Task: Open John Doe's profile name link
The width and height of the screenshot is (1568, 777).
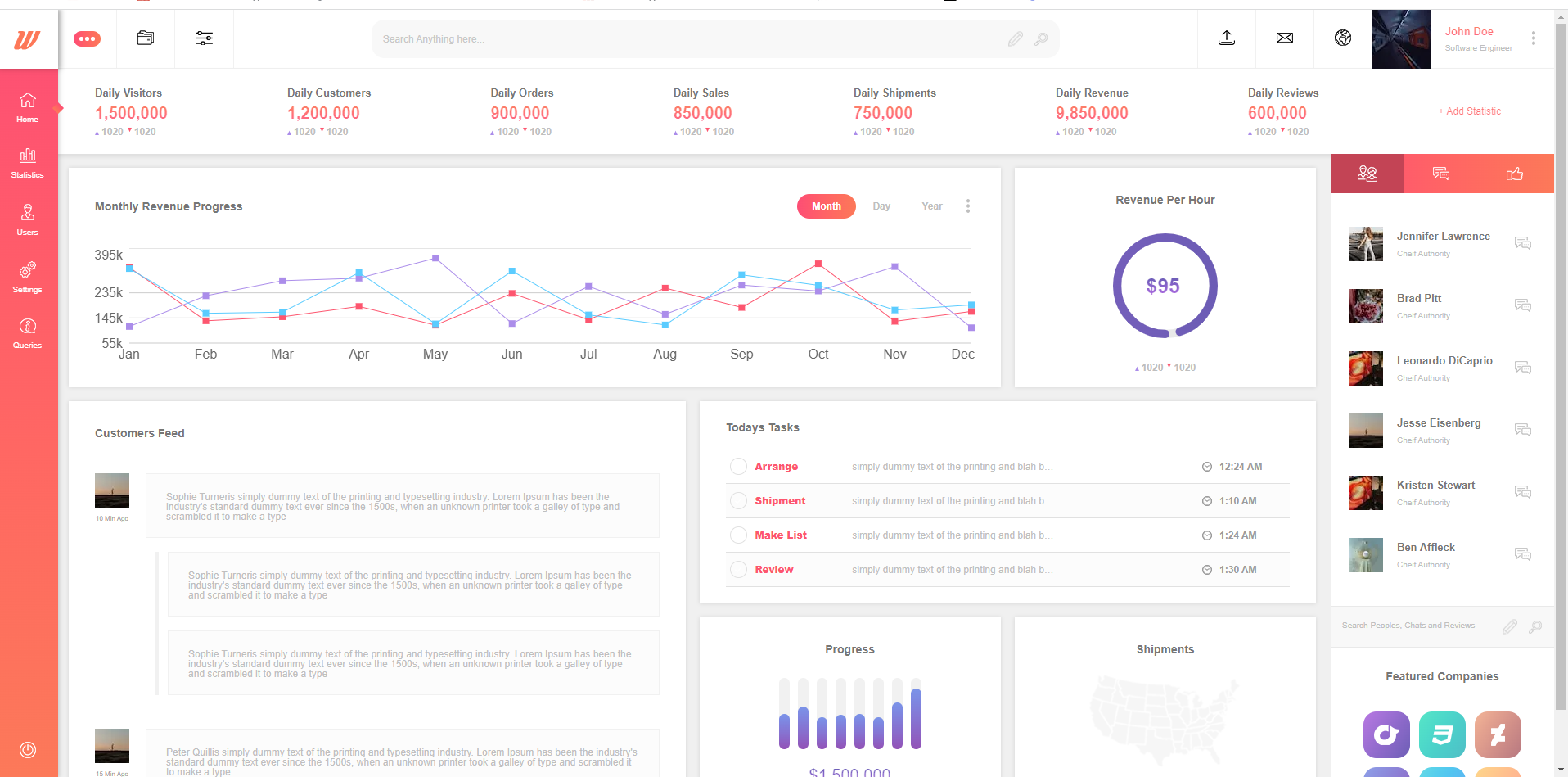Action: click(1469, 31)
